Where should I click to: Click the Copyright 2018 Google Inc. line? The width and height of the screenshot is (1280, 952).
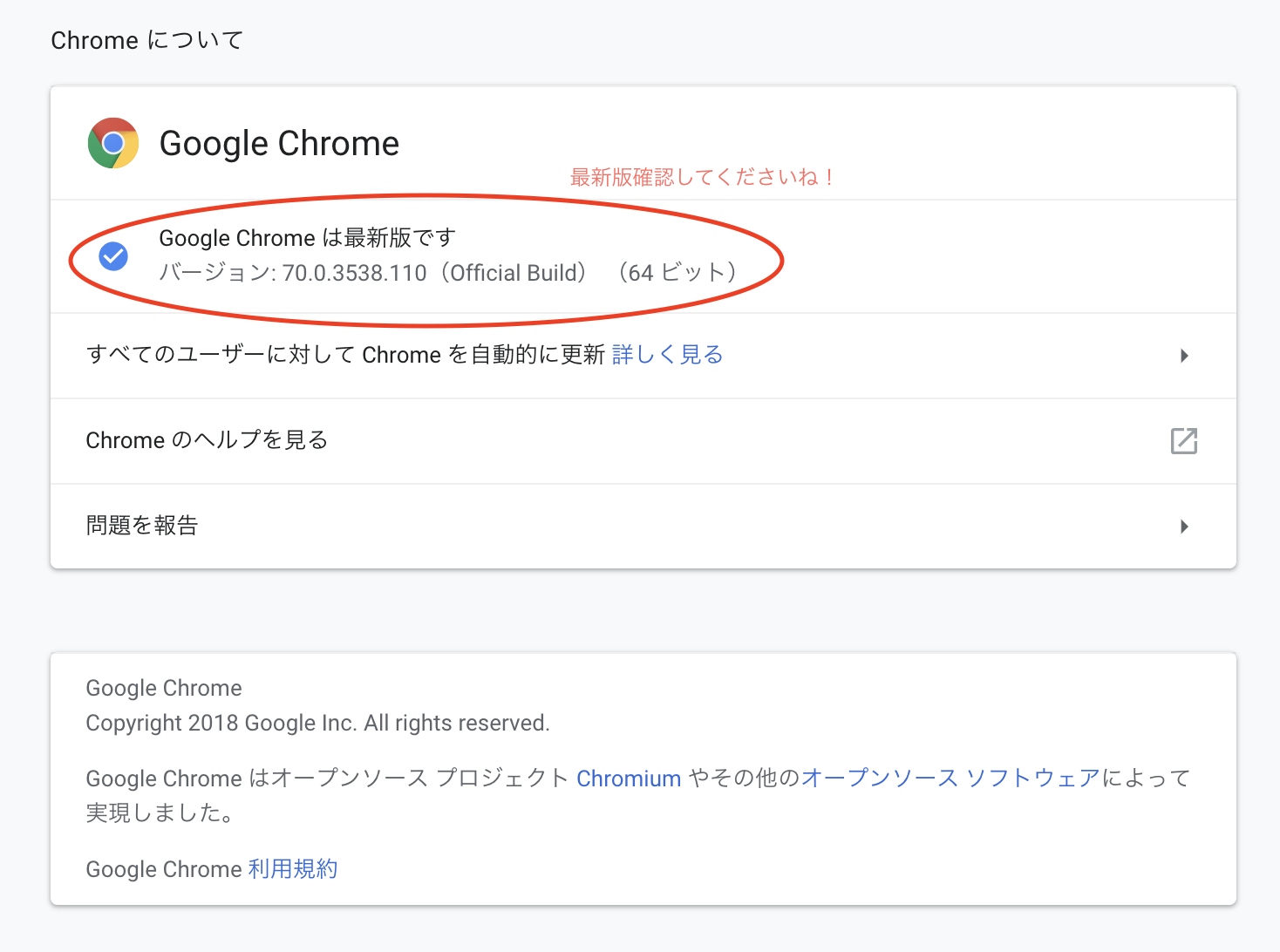(x=317, y=723)
